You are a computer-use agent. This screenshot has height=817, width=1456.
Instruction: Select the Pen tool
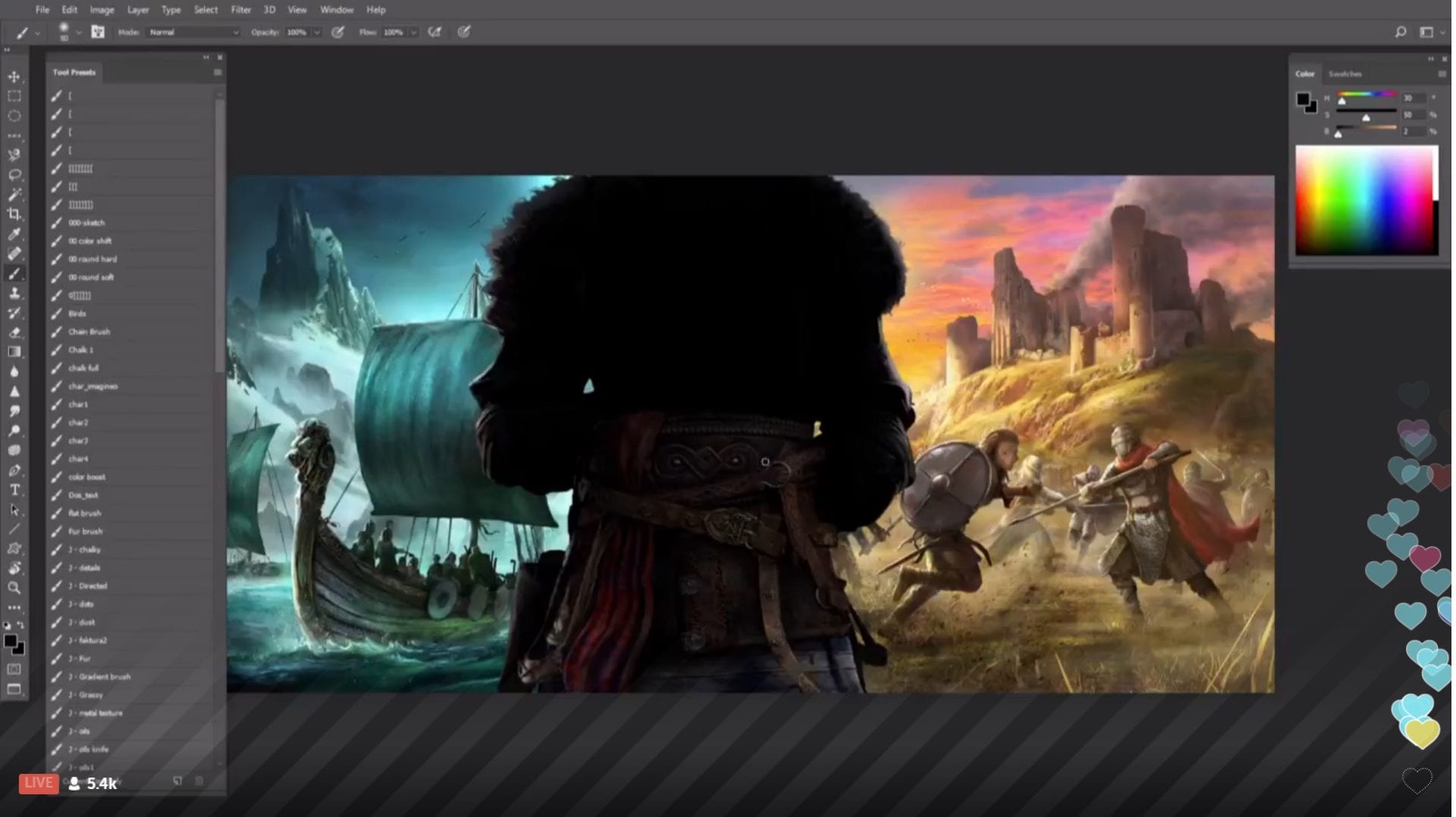[x=14, y=470]
